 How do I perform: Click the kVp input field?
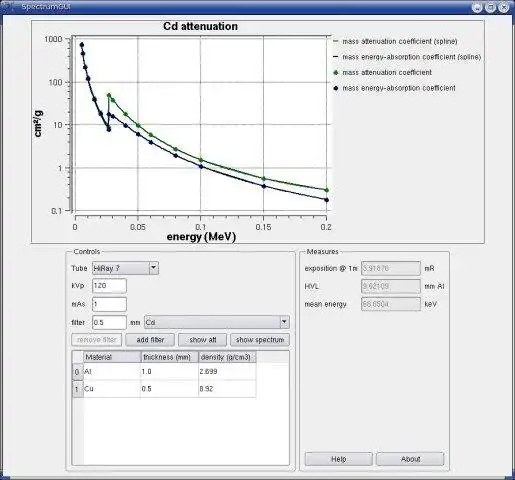point(109,286)
